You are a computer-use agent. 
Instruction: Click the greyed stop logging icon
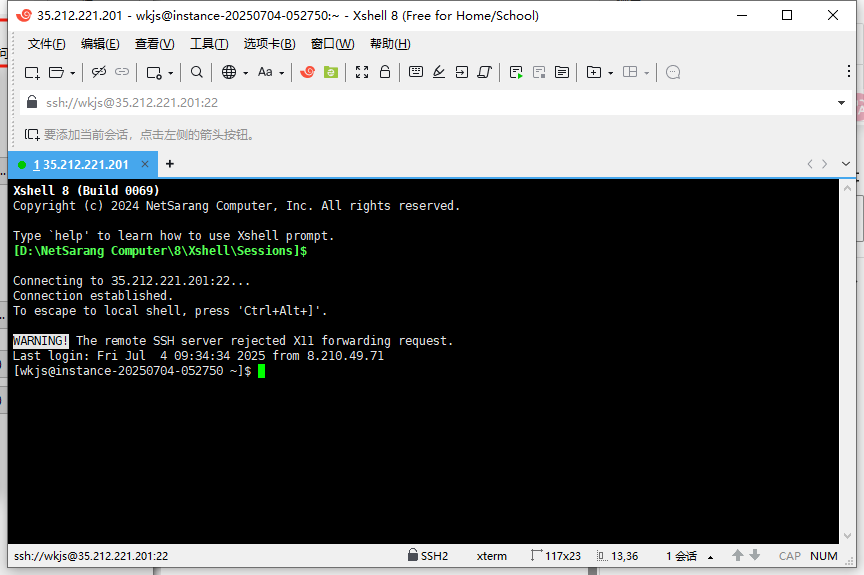[539, 72]
